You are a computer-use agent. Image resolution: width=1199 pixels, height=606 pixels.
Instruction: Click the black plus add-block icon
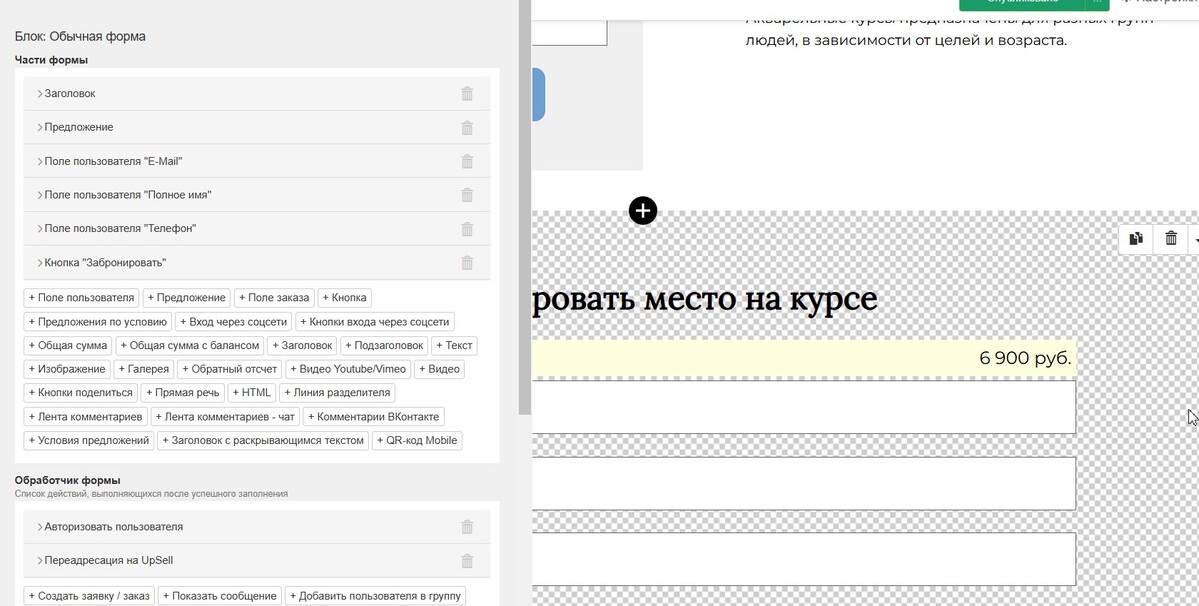coord(643,210)
